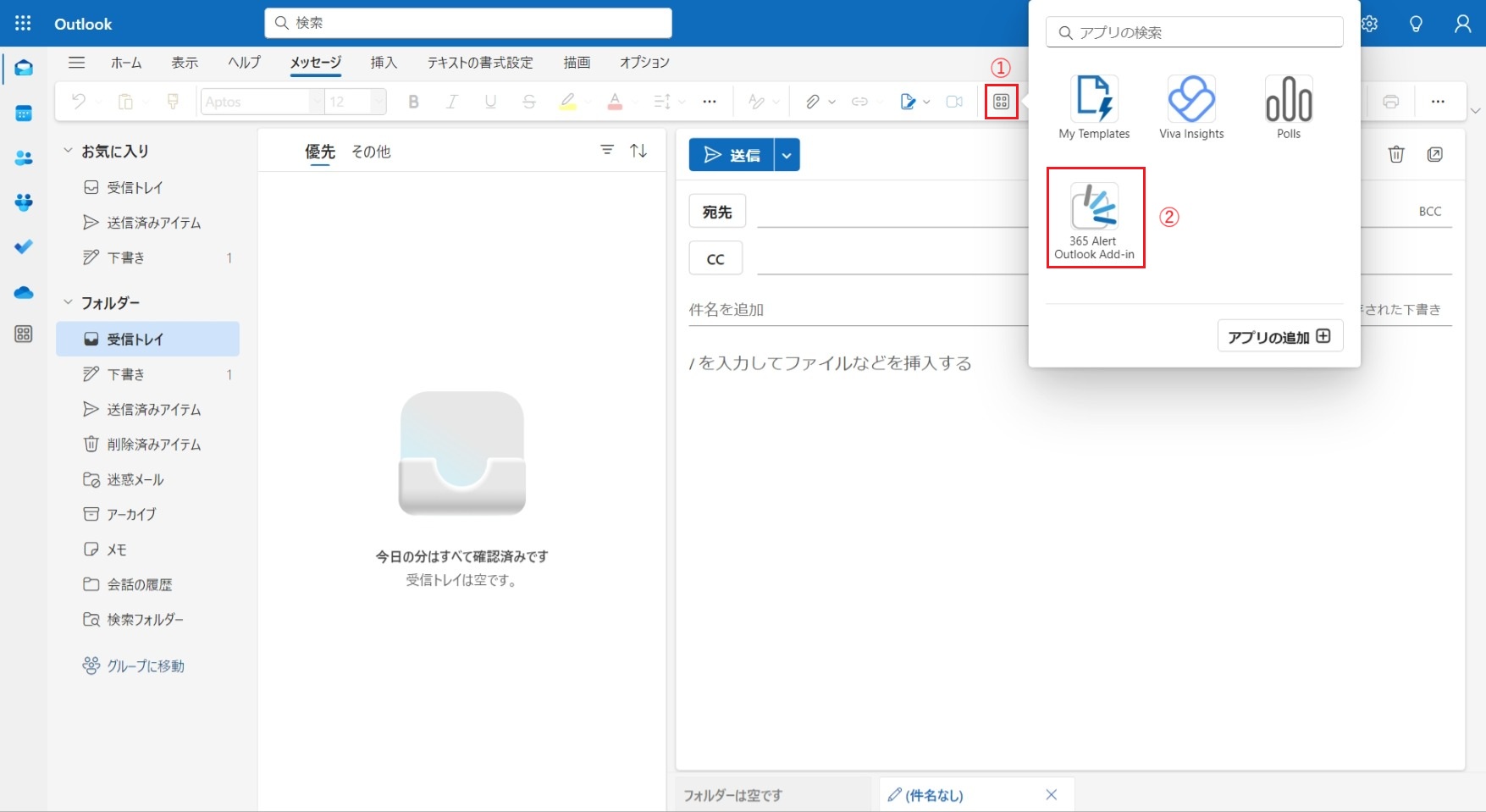Click the 送信 button
Image resolution: width=1486 pixels, height=812 pixels.
click(732, 155)
